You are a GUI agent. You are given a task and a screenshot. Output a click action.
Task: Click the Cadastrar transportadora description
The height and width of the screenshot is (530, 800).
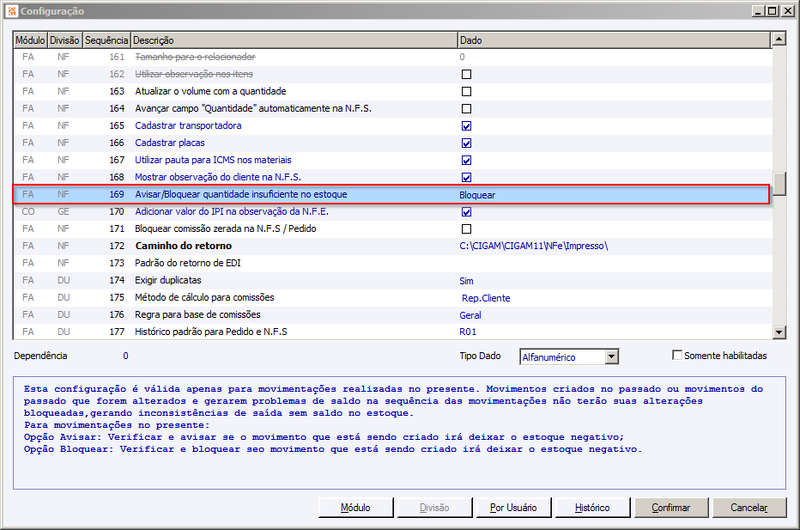188,125
